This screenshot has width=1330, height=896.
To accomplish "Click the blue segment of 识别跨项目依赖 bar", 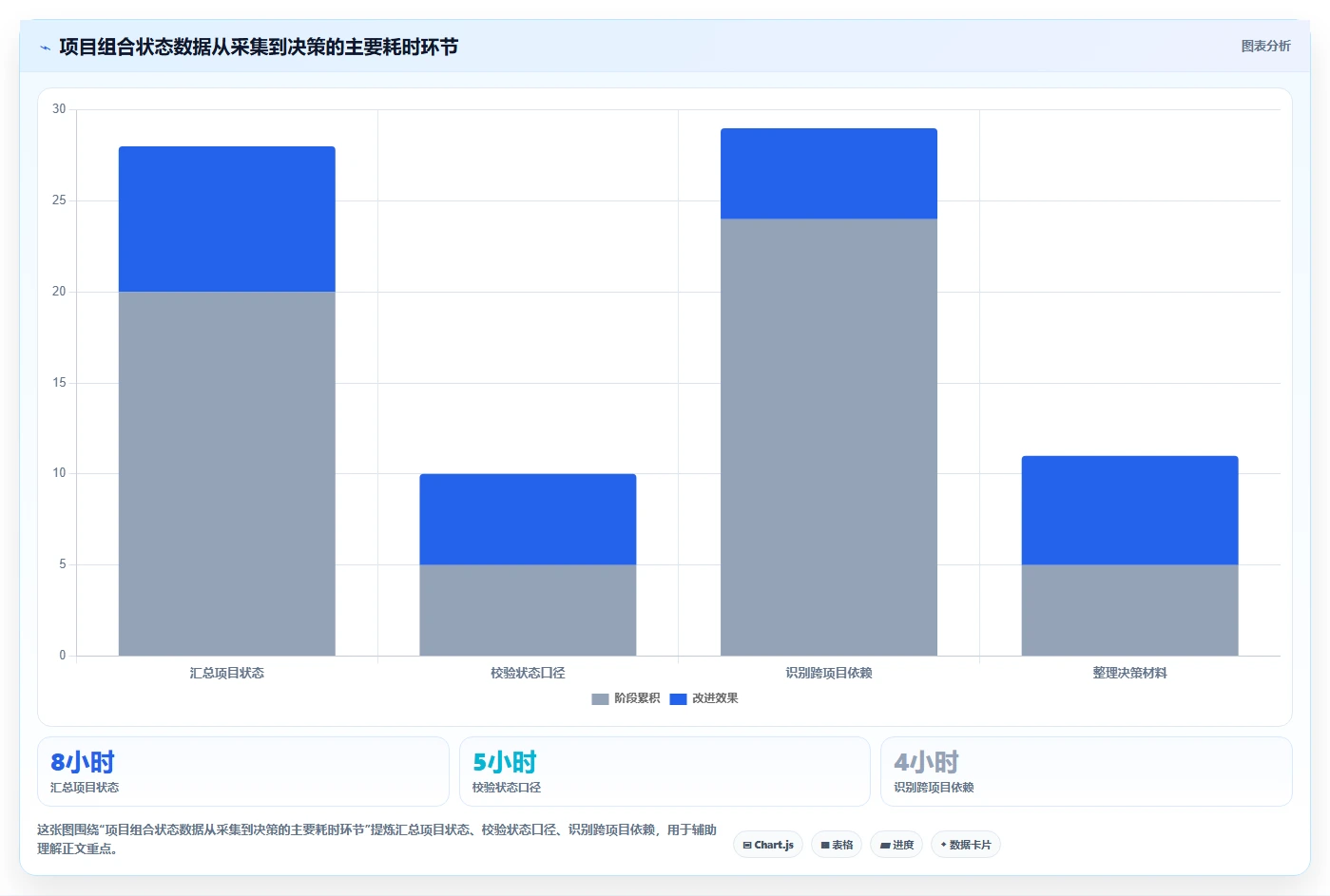I will tap(829, 174).
